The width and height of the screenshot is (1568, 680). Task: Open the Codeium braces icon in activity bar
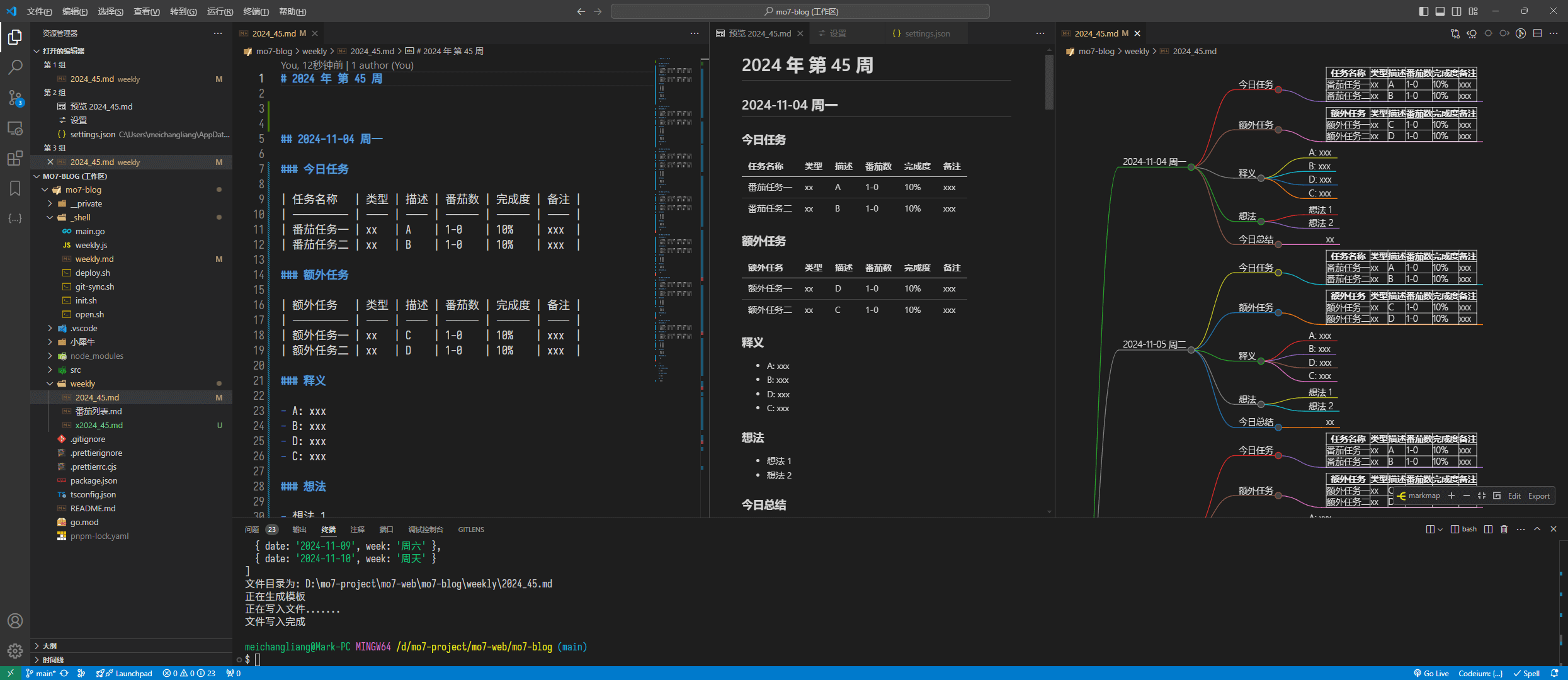coord(15,218)
